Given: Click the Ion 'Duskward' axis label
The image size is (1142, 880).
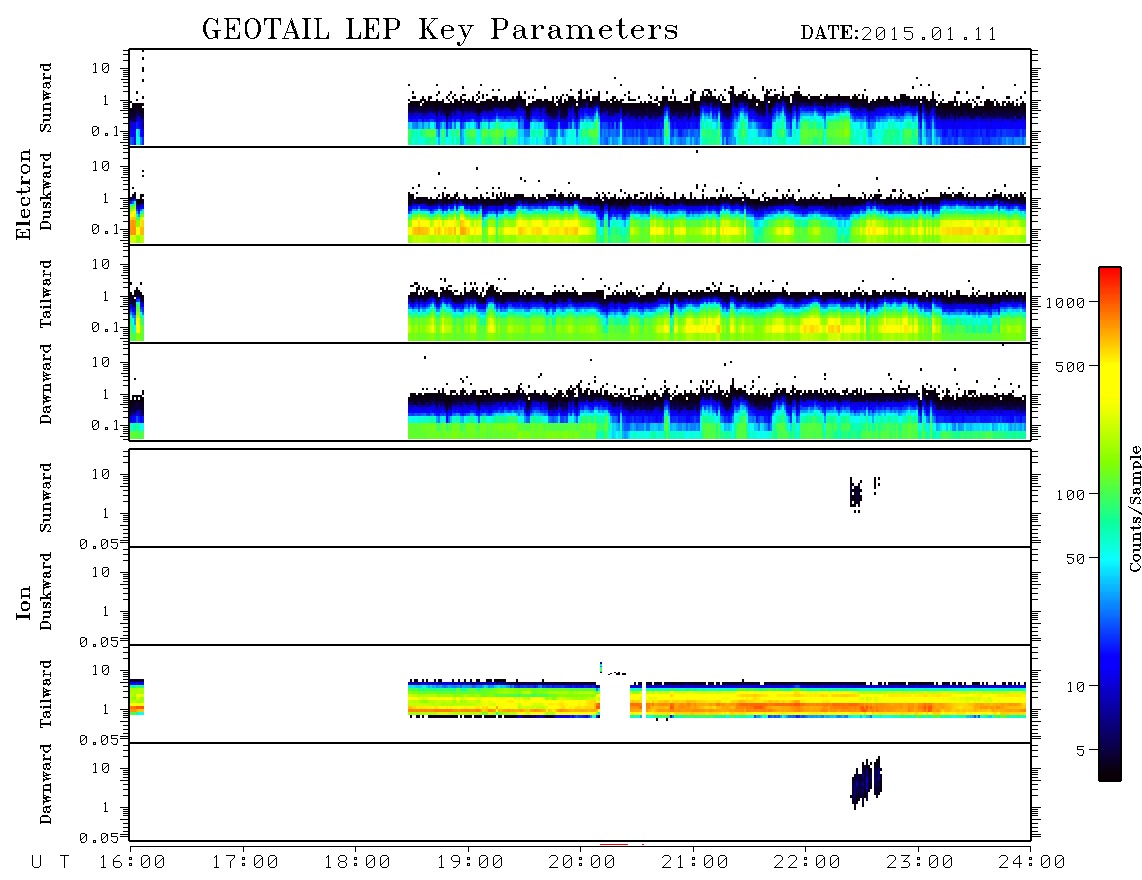Looking at the screenshot, I should click(x=46, y=592).
